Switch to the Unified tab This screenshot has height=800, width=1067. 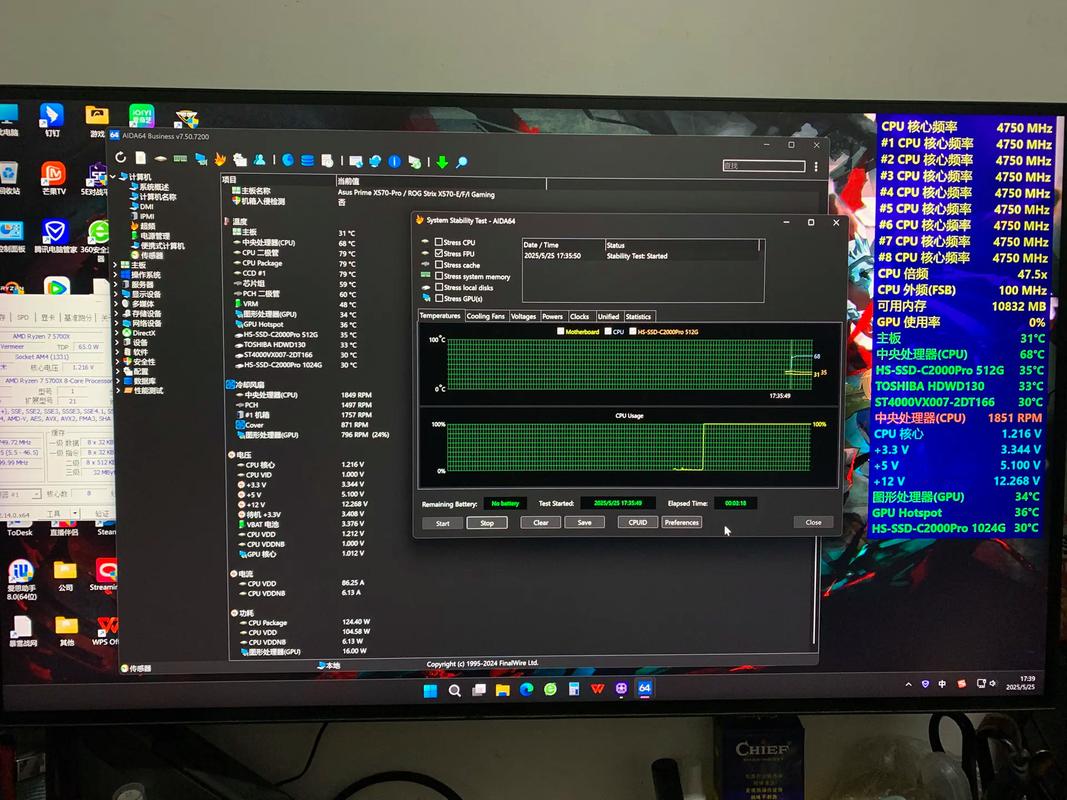(x=608, y=316)
